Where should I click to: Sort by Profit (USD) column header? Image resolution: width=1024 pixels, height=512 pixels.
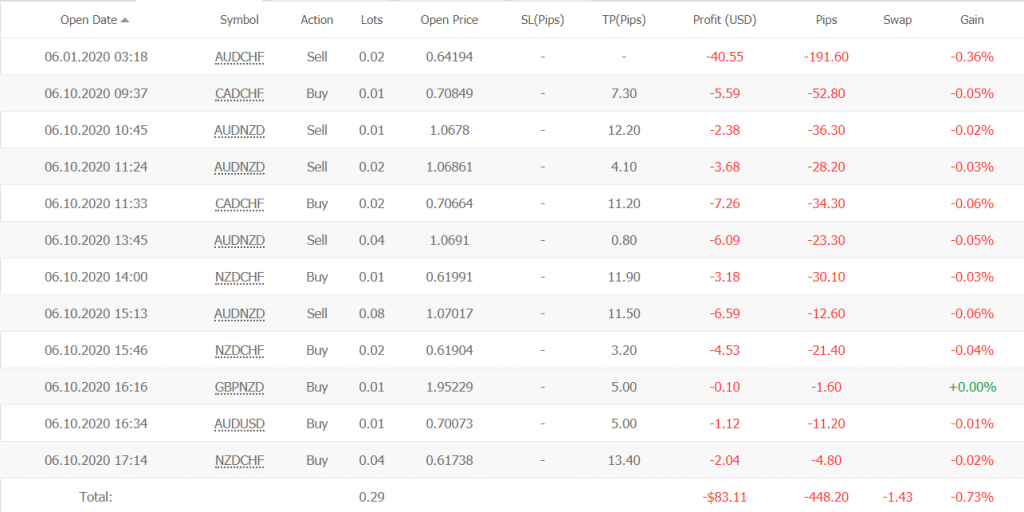tap(724, 20)
